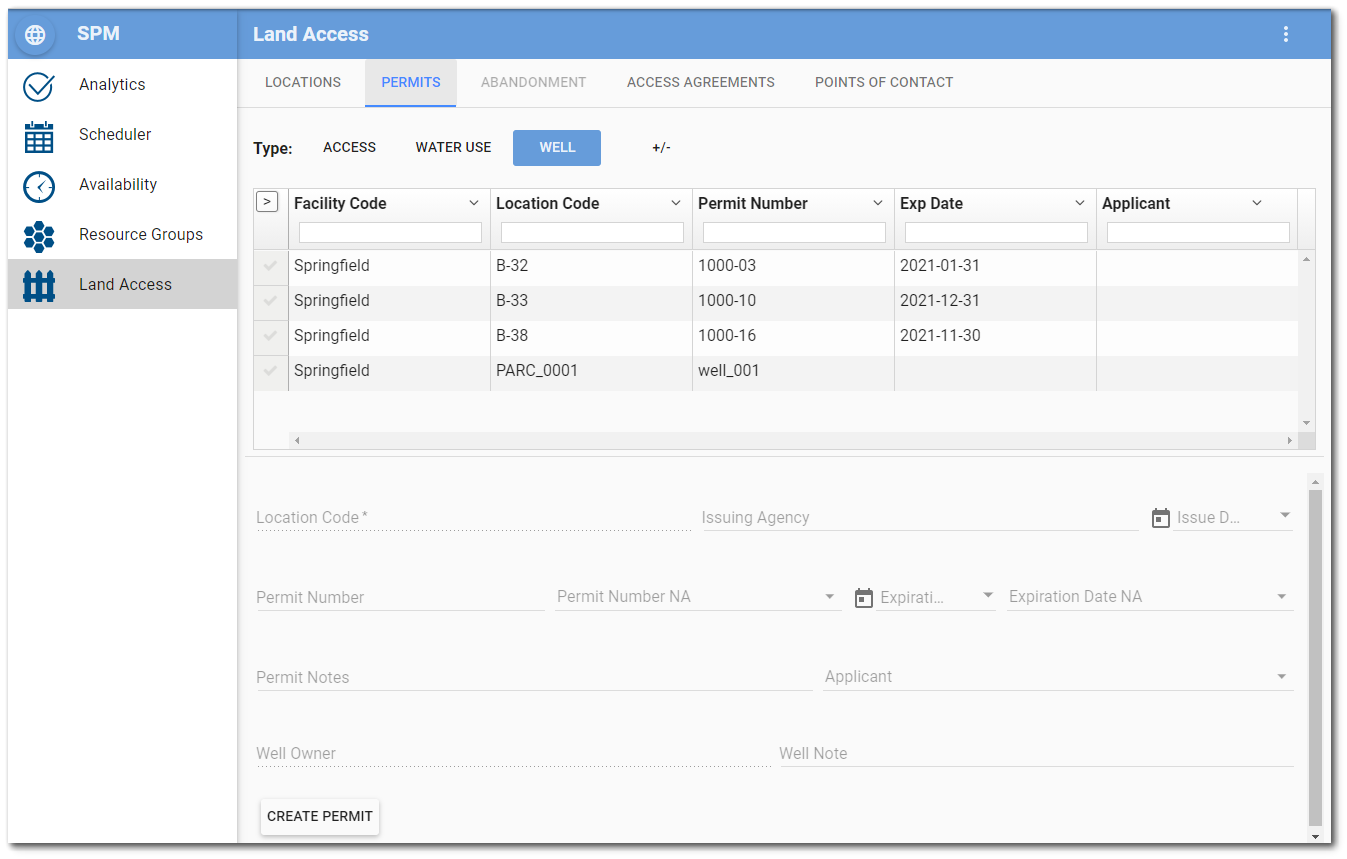This screenshot has width=1347, height=859.
Task: Select the well_001 permit cell
Action: (x=794, y=371)
